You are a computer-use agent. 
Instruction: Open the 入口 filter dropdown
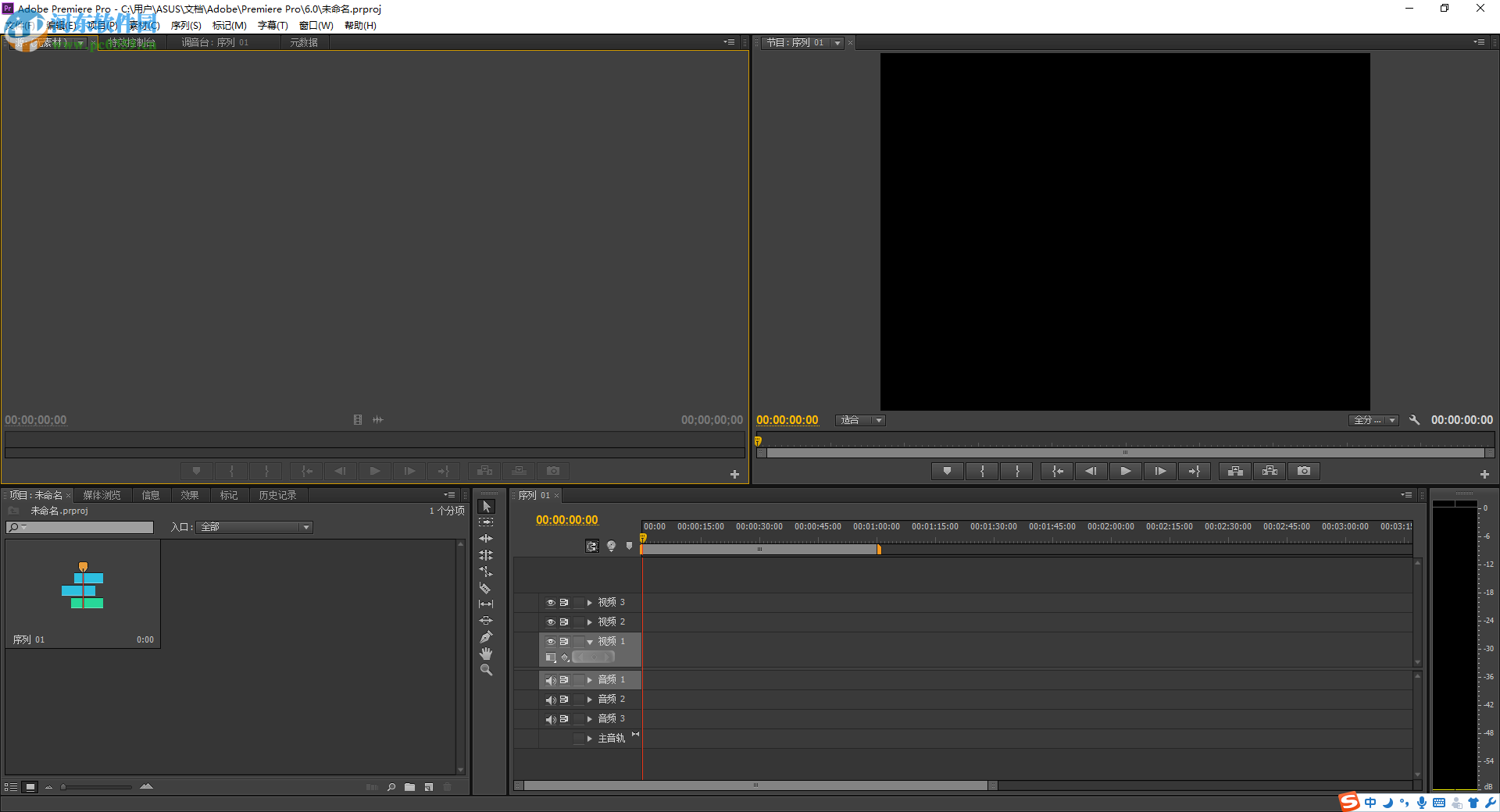tap(254, 527)
